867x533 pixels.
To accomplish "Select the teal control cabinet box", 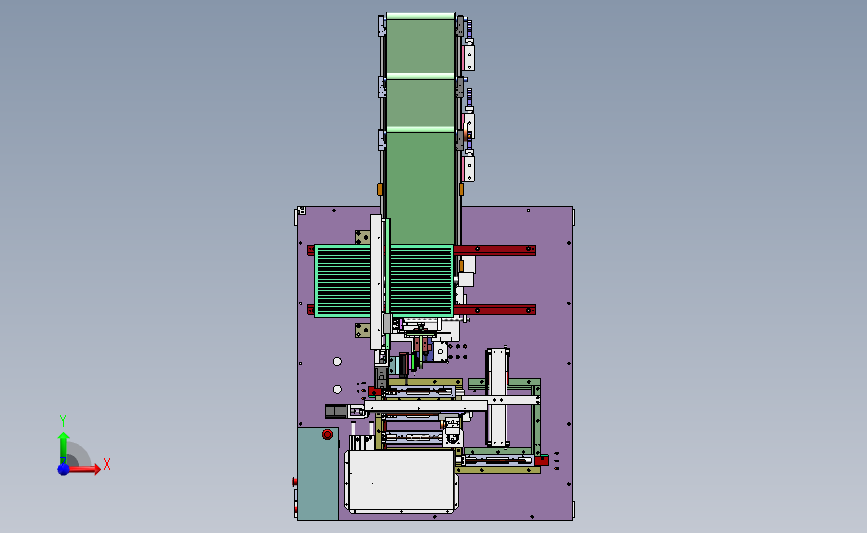I will [x=318, y=473].
